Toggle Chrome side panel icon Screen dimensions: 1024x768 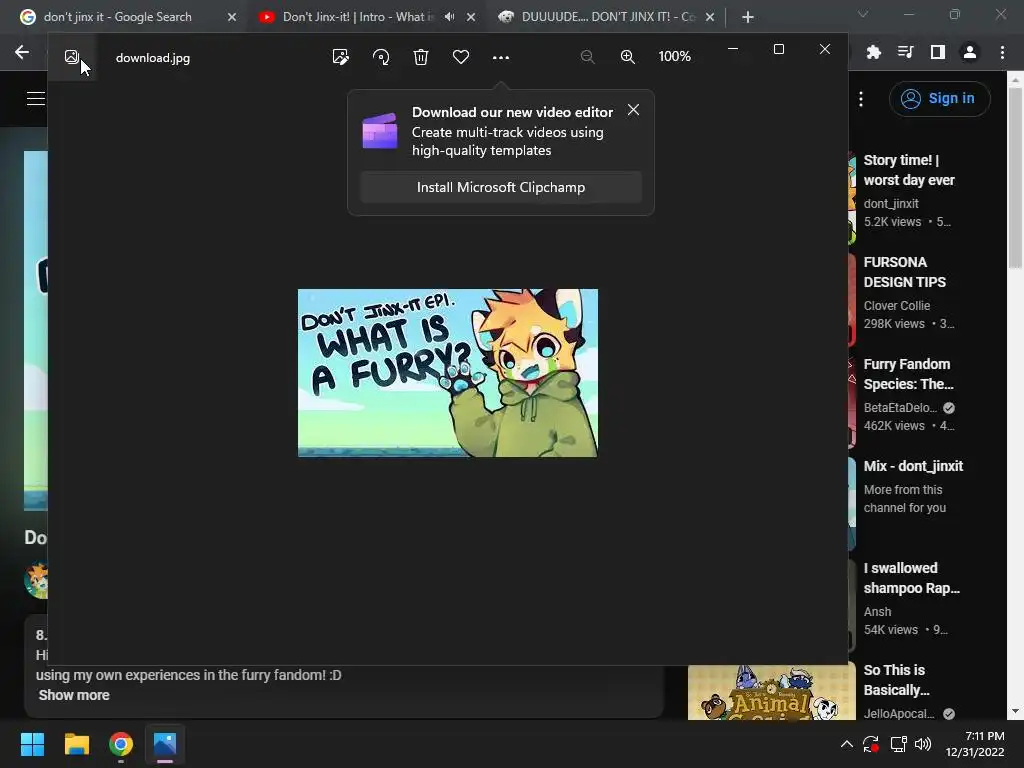pos(937,52)
